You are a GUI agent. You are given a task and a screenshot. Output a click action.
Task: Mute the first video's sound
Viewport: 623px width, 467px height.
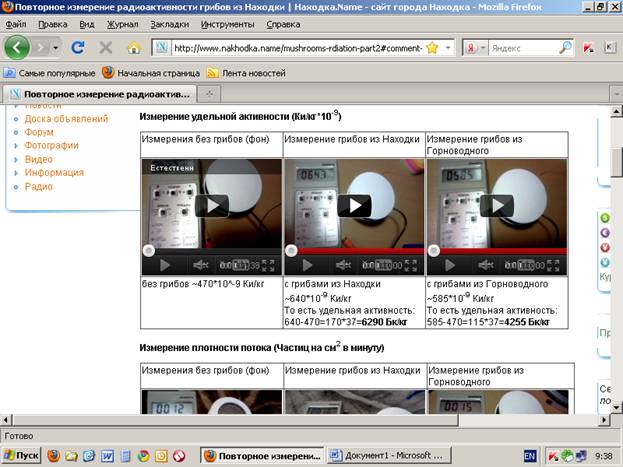click(x=200, y=265)
